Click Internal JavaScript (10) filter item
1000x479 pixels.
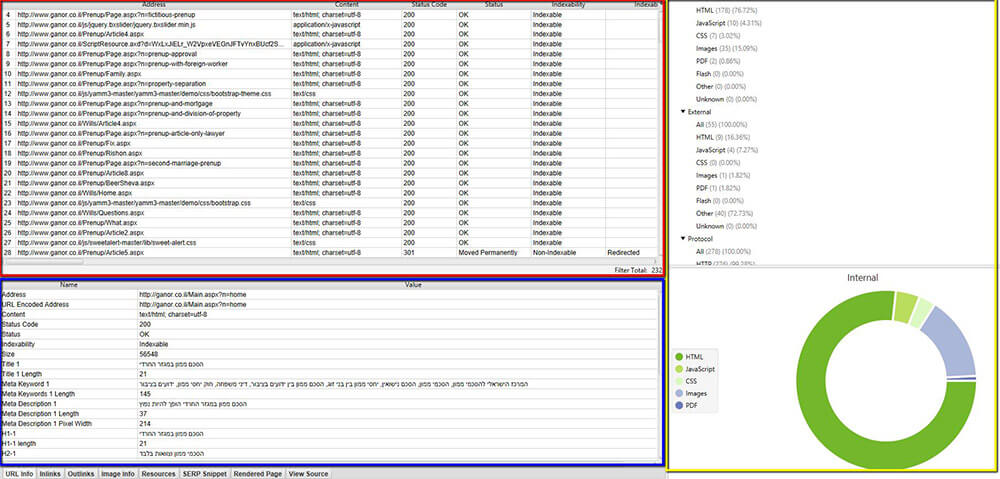(719, 23)
